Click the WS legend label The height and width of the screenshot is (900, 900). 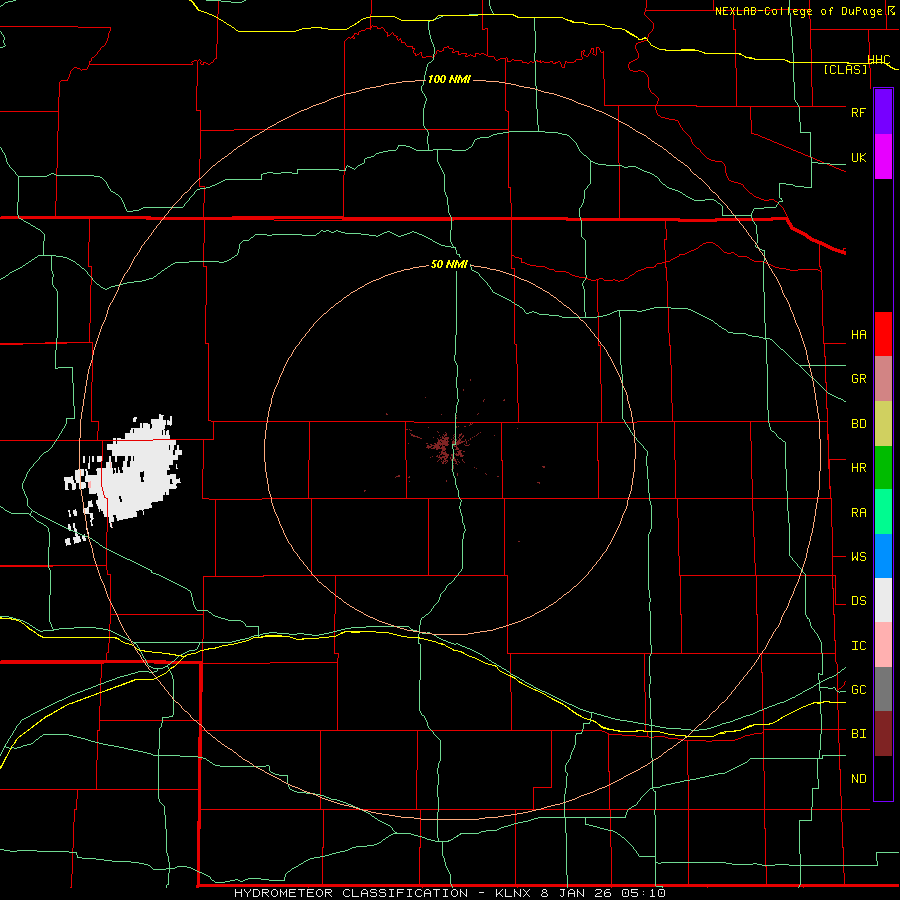coord(858,557)
